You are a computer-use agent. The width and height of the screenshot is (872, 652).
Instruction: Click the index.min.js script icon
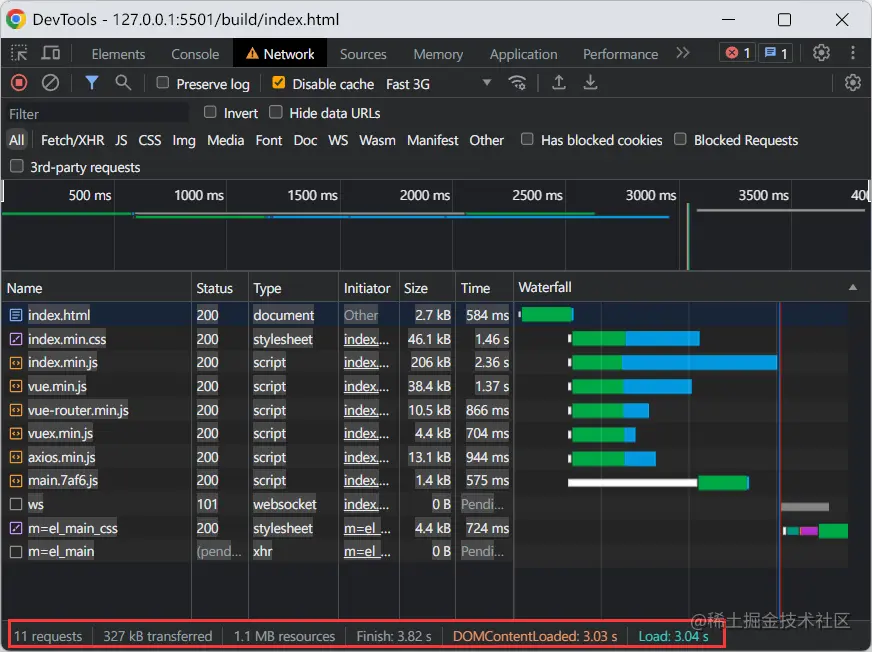tap(16, 363)
